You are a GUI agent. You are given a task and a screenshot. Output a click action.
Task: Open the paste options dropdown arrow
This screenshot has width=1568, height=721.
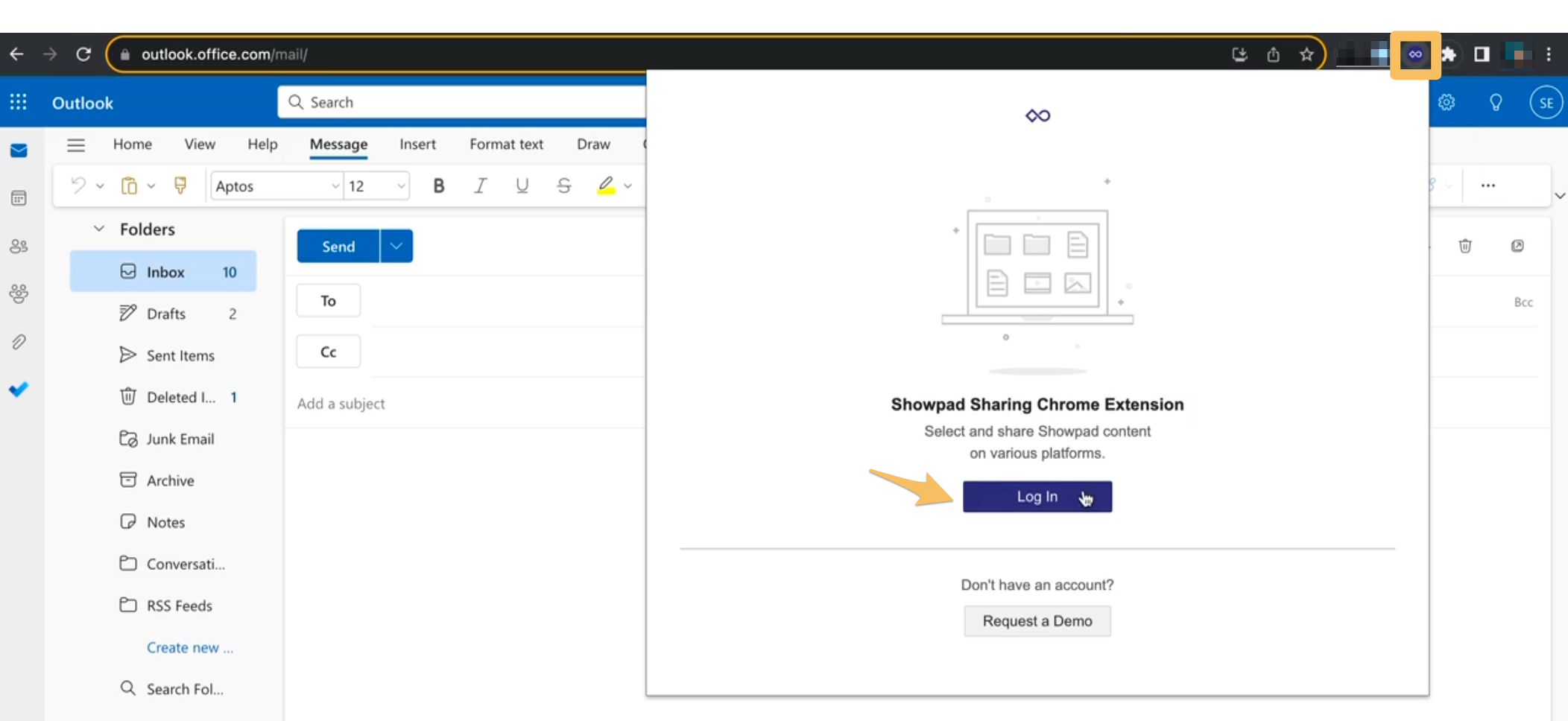pos(151,186)
